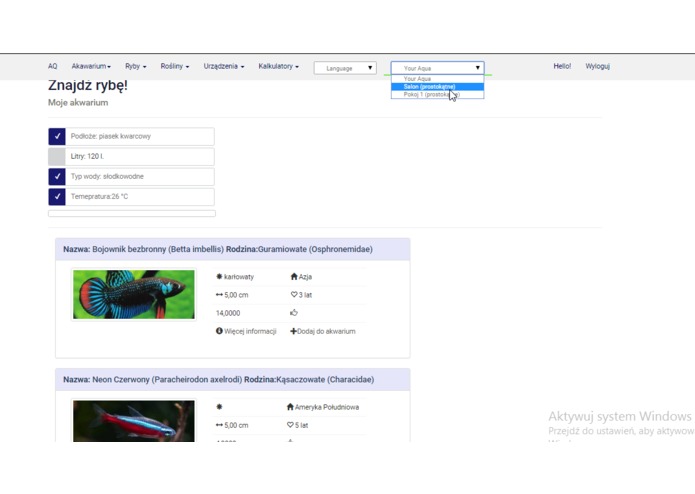Click thumbs-up icon on Bojownik card
695x494 pixels.
click(294, 313)
